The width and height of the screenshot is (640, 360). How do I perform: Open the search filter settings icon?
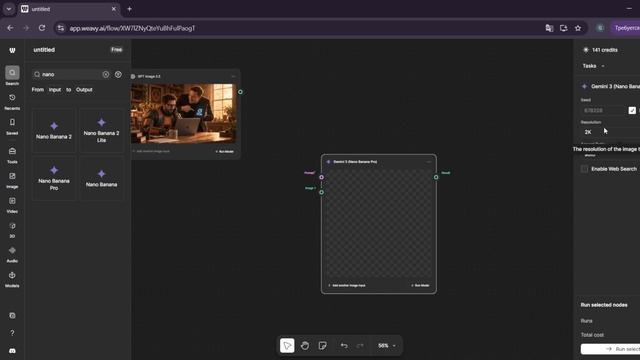tap(118, 74)
